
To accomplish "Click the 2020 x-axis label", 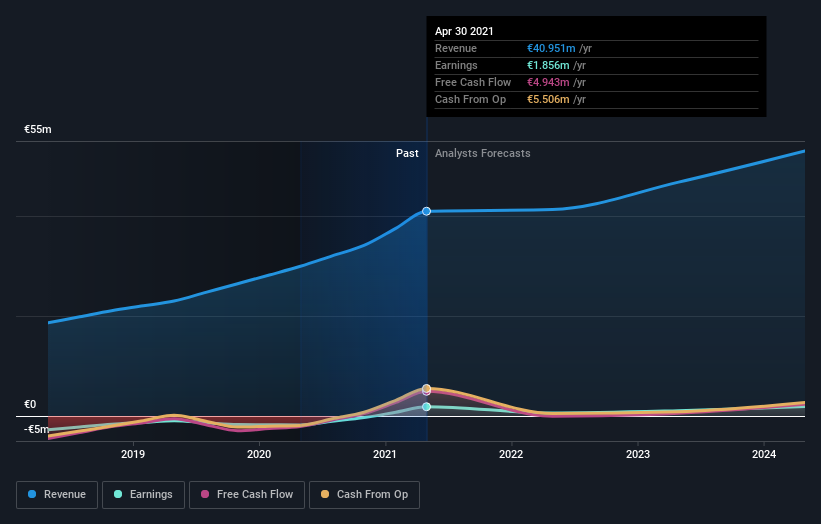I will coord(259,454).
